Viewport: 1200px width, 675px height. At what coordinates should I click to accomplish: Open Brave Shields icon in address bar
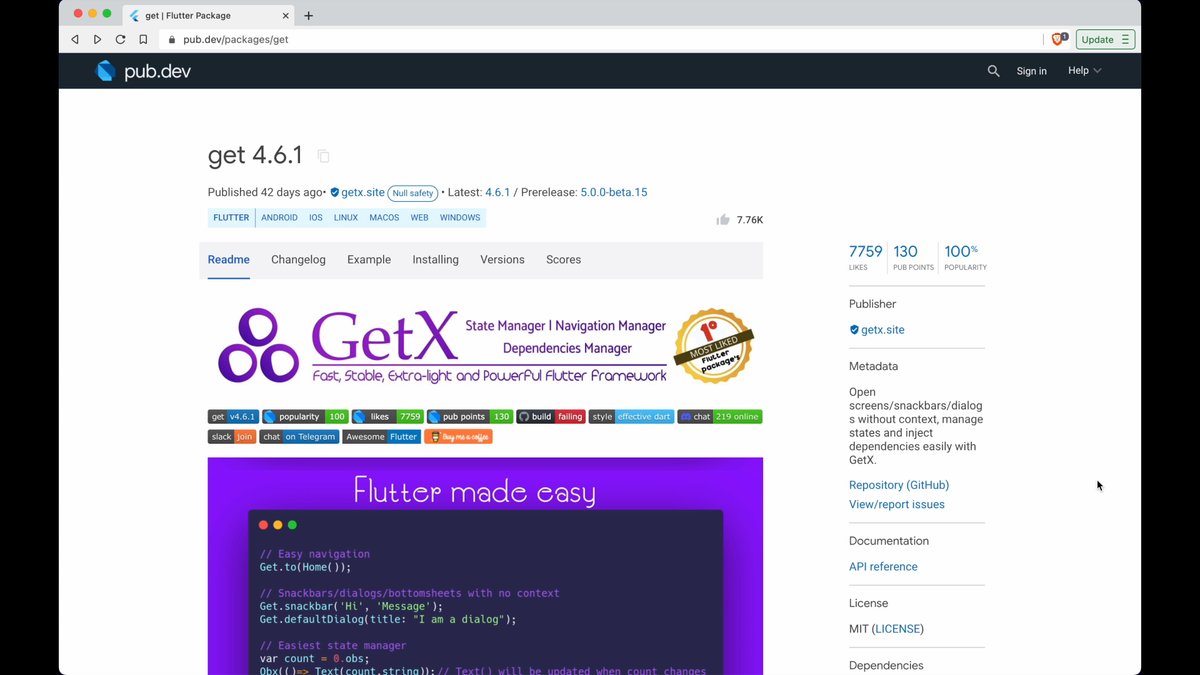pos(1058,39)
